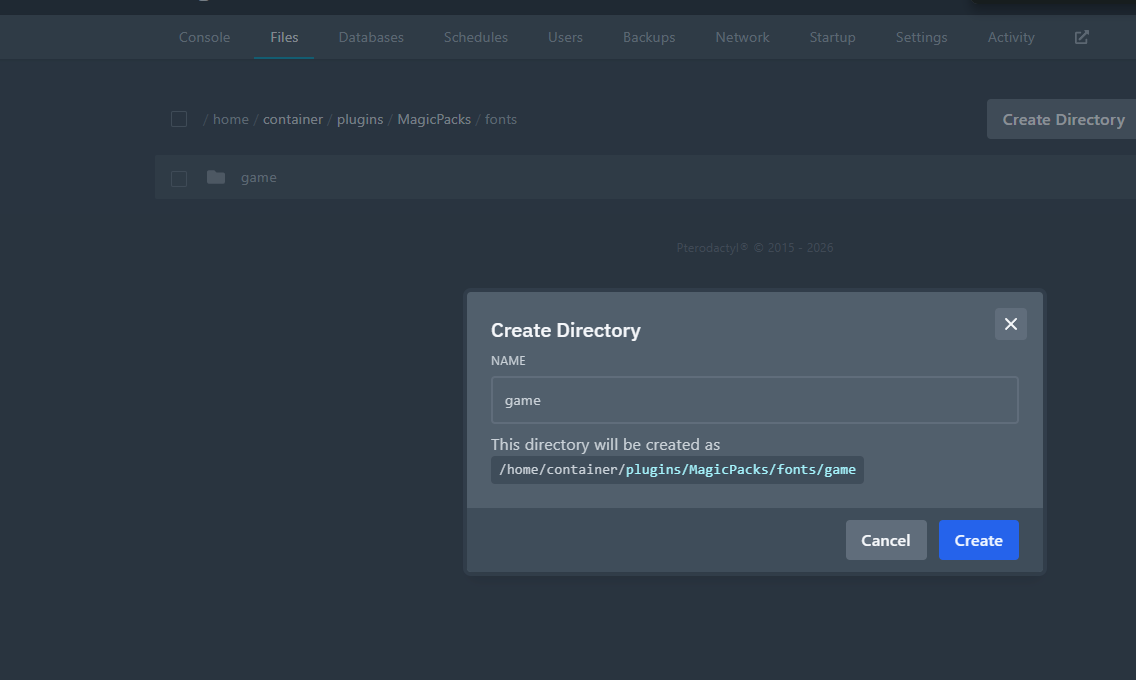
Task: Go to the Settings tab
Action: 922,37
